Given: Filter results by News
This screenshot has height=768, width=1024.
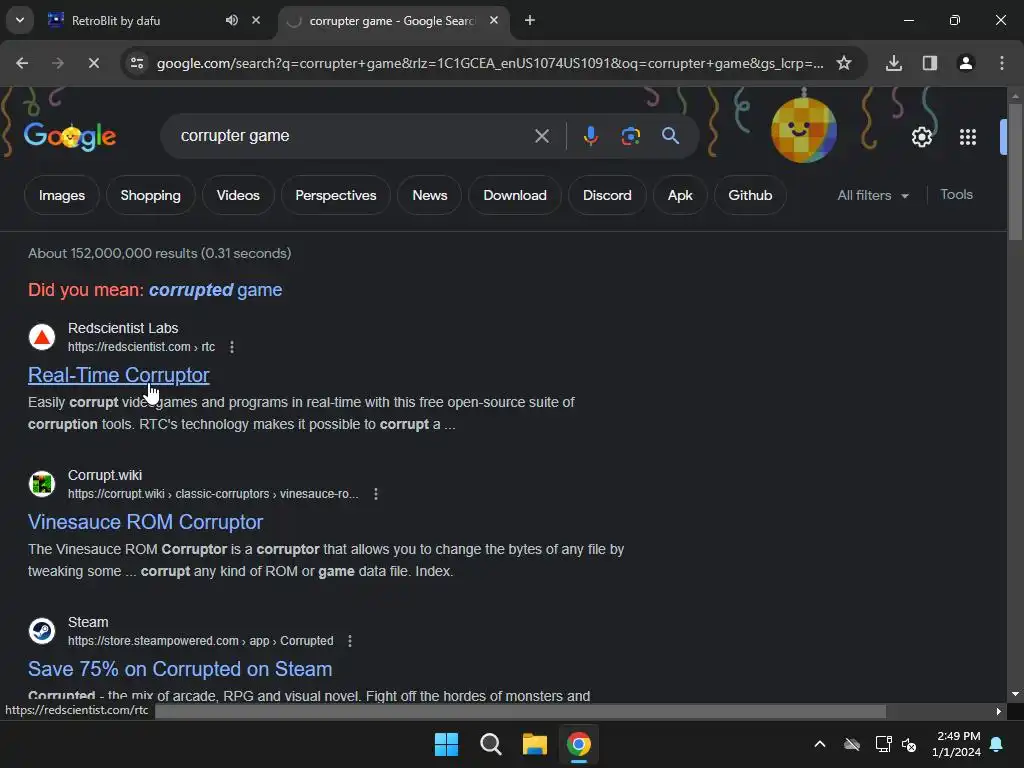Looking at the screenshot, I should pyautogui.click(x=430, y=195).
